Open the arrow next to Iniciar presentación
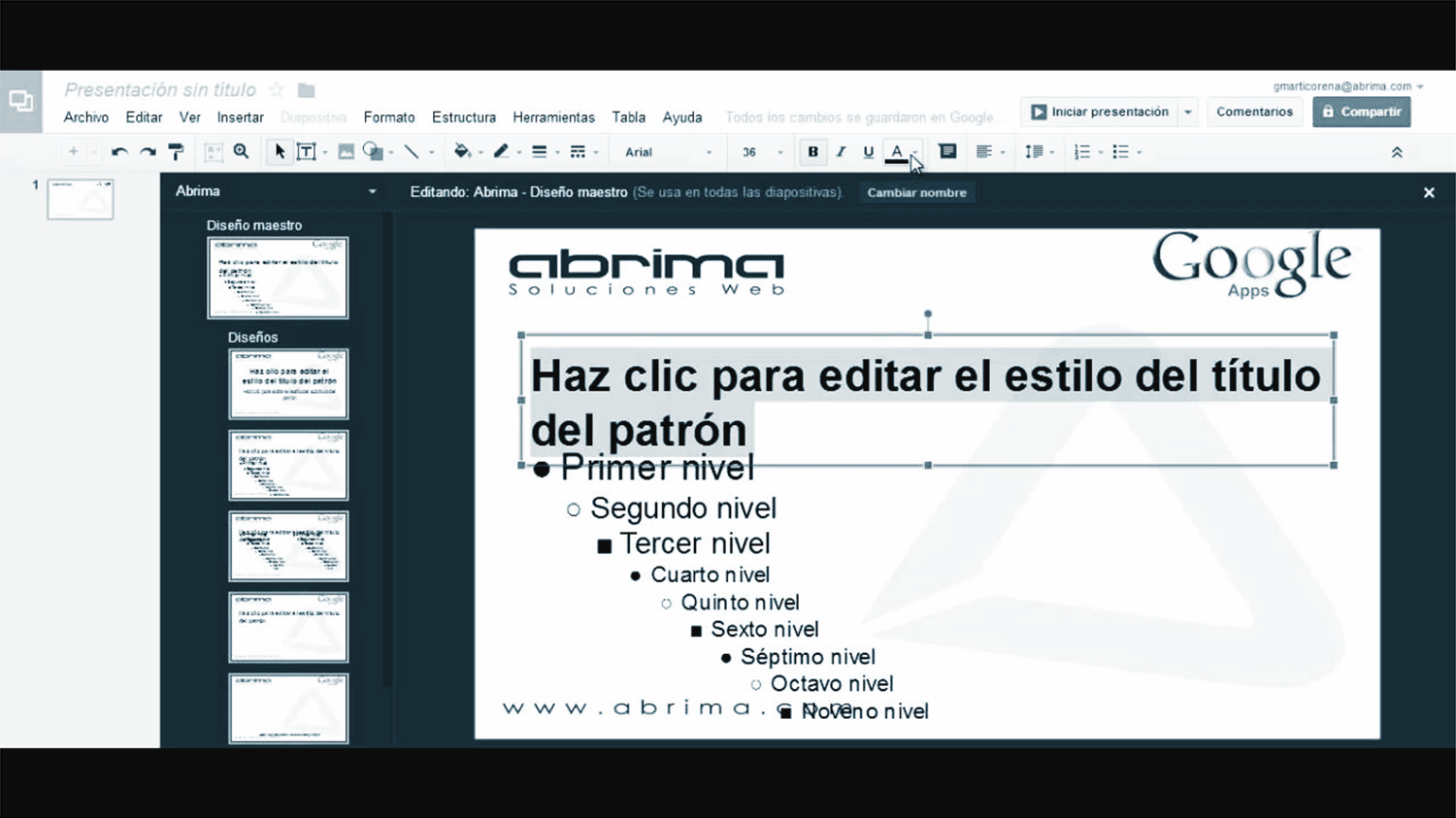Image resolution: width=1456 pixels, height=818 pixels. pos(1188,112)
